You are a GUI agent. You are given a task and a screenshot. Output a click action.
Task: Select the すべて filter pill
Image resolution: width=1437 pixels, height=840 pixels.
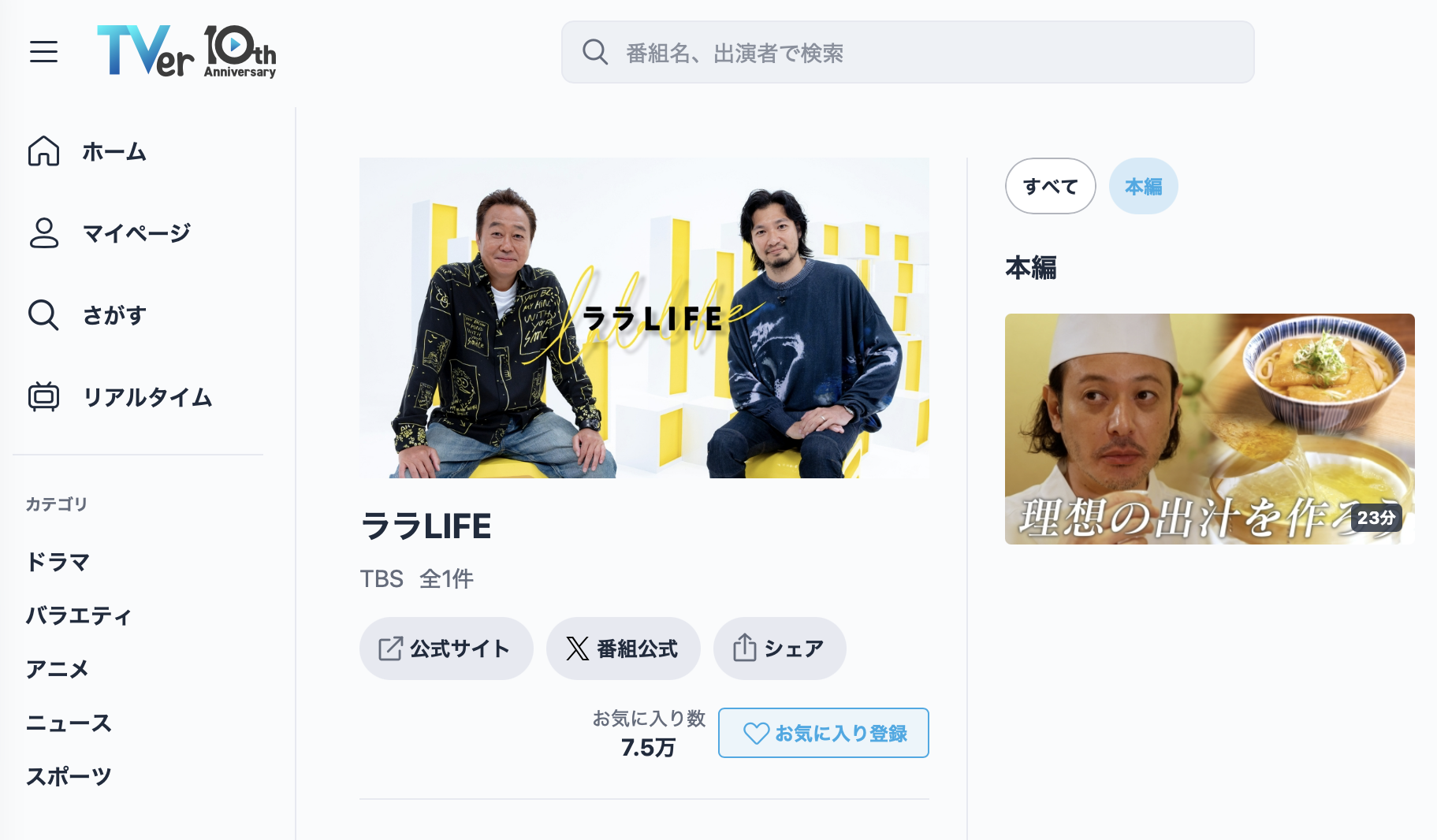click(1050, 187)
